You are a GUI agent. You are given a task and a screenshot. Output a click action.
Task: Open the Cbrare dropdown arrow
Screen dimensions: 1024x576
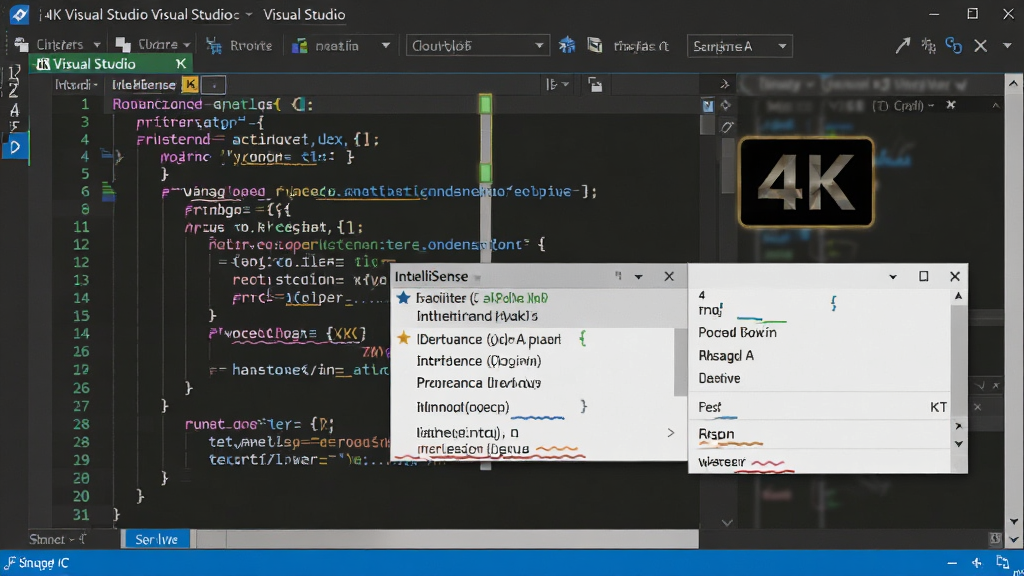186,45
